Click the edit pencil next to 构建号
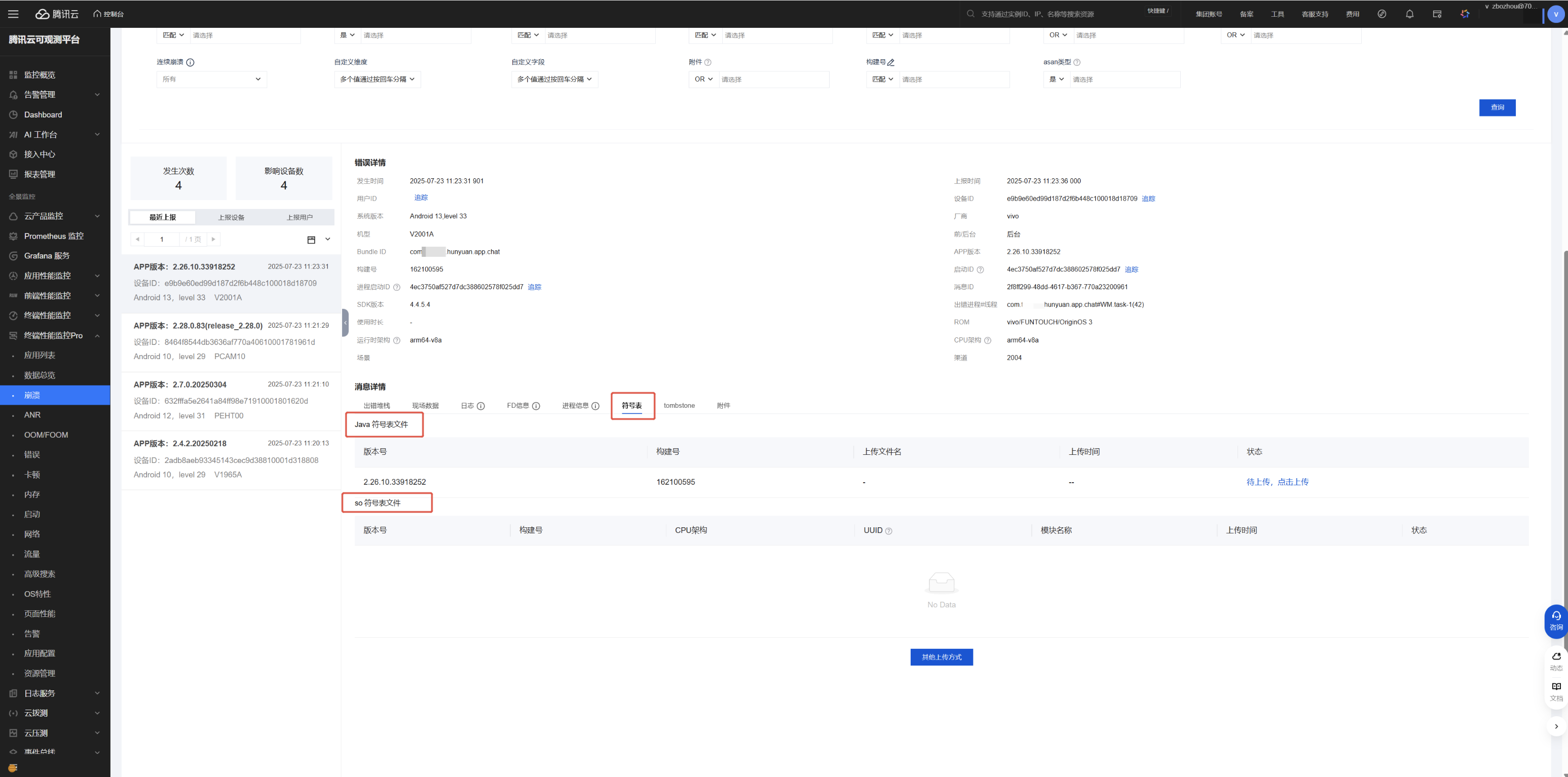Screen dimensions: 1568x777 point(891,62)
